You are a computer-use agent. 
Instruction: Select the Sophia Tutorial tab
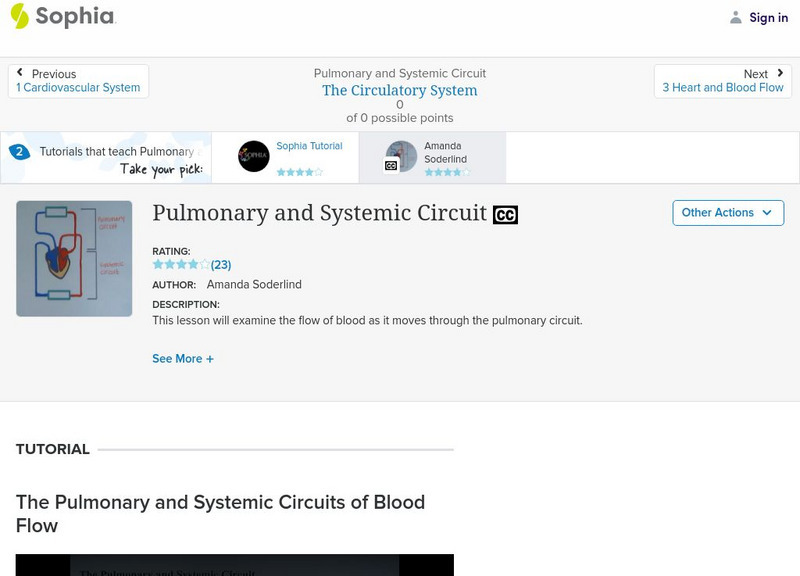point(309,146)
